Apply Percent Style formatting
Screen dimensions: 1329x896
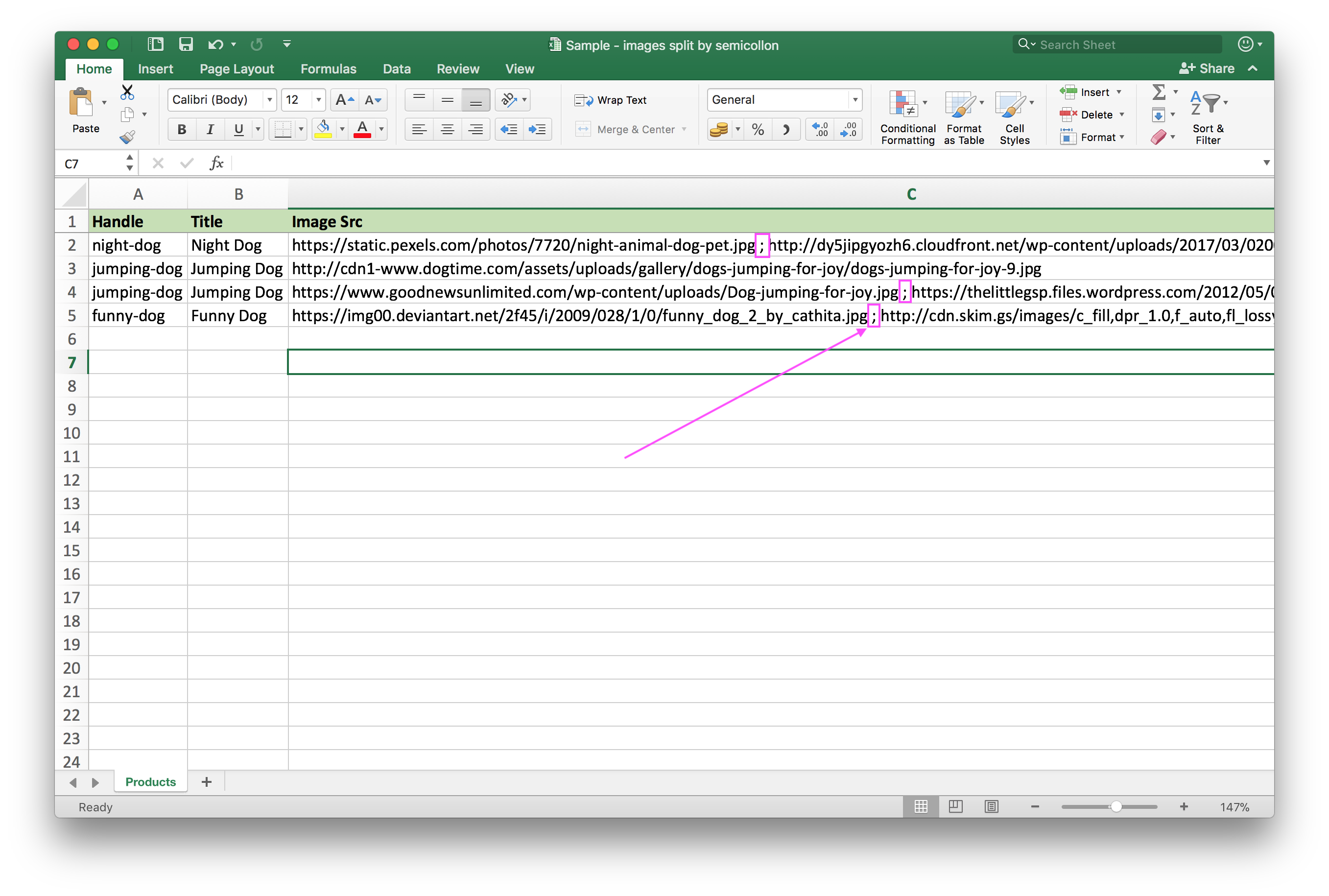click(x=758, y=130)
